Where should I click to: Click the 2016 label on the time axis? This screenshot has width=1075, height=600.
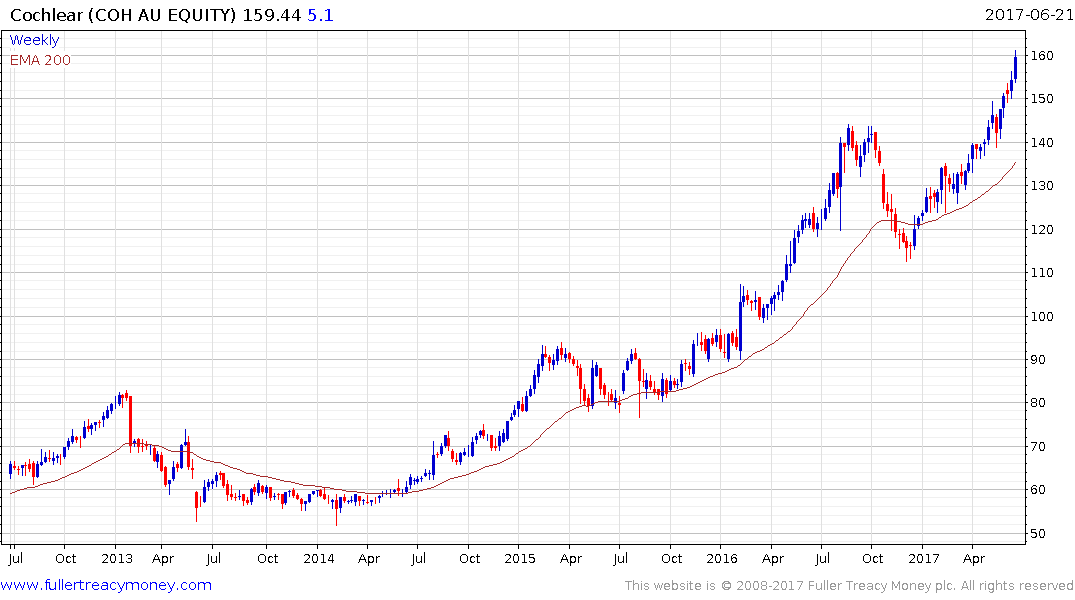tap(722, 558)
